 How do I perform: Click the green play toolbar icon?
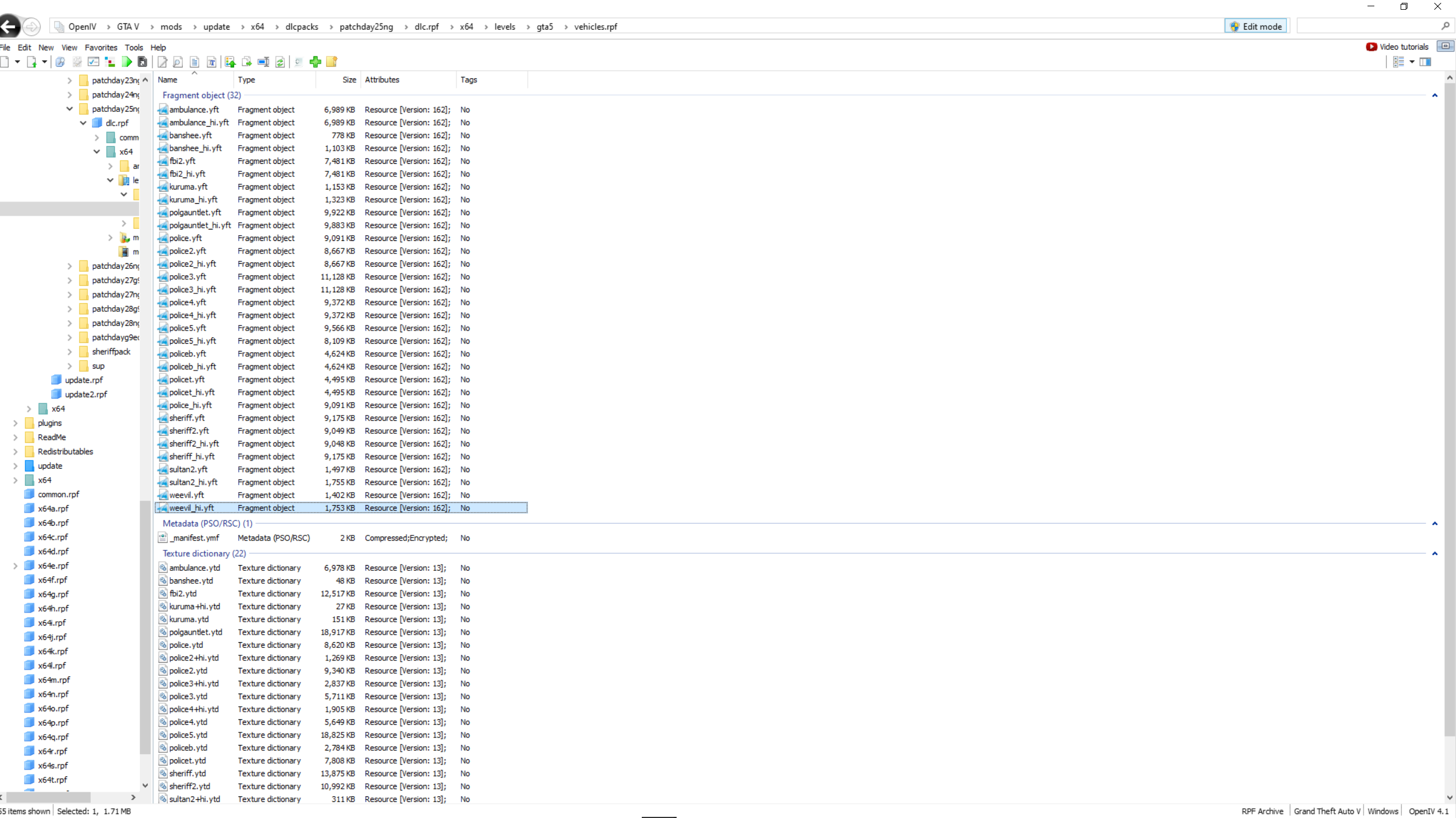[x=127, y=62]
